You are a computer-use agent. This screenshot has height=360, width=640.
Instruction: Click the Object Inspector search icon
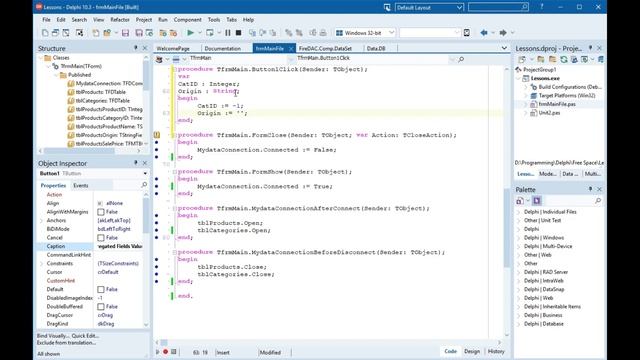pyautogui.click(x=144, y=185)
